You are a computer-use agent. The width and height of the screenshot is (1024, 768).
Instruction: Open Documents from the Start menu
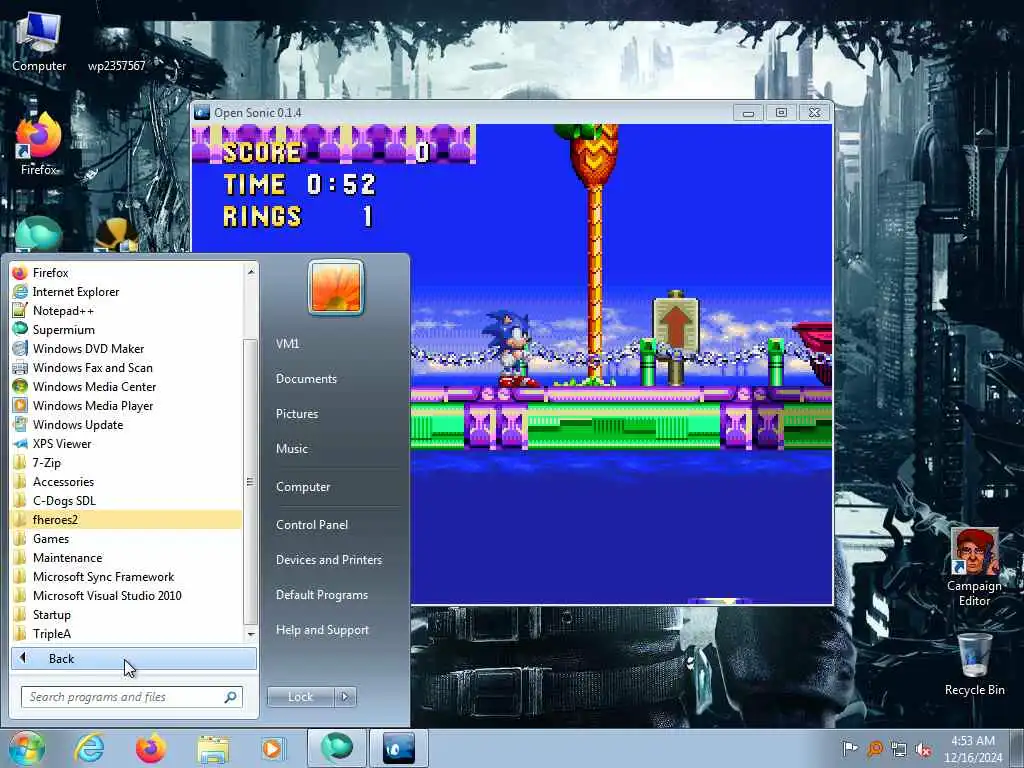(306, 379)
